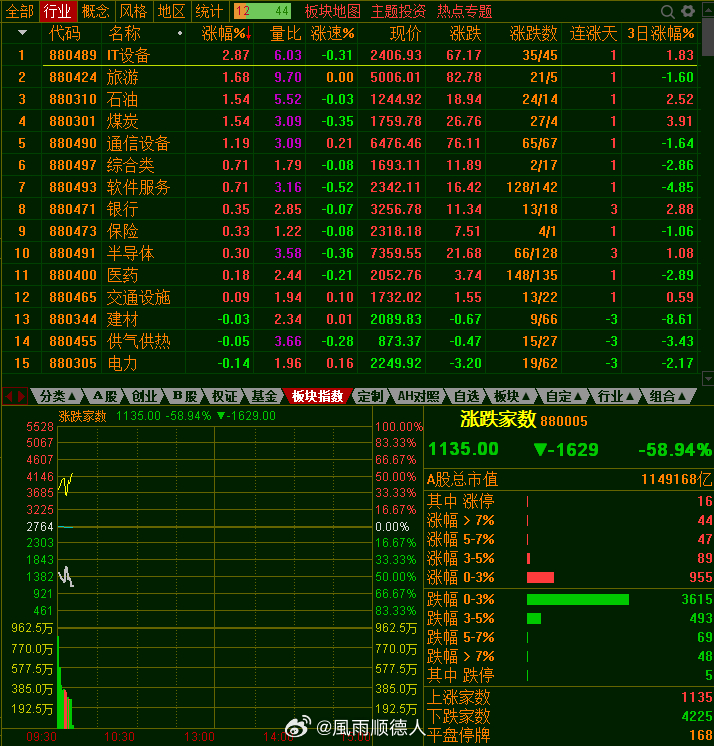Switch to the 概念 tab

click(95, 11)
